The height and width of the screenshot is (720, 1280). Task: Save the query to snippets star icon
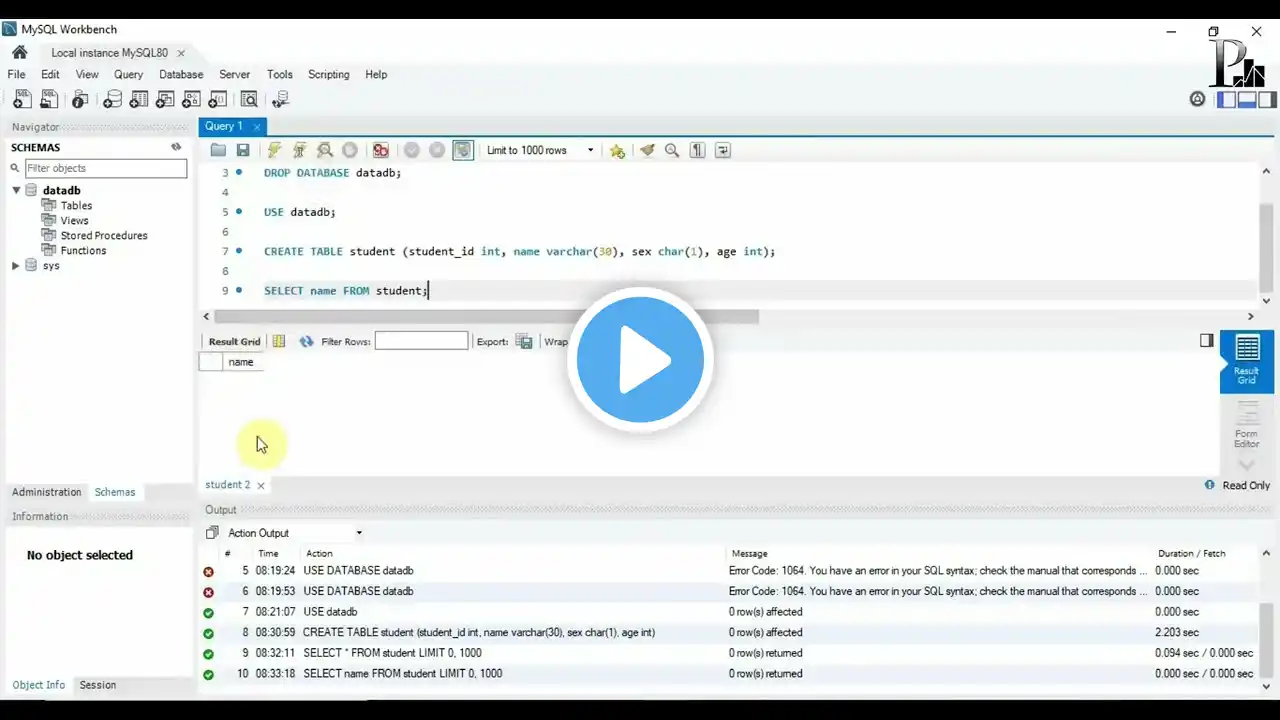pos(617,150)
